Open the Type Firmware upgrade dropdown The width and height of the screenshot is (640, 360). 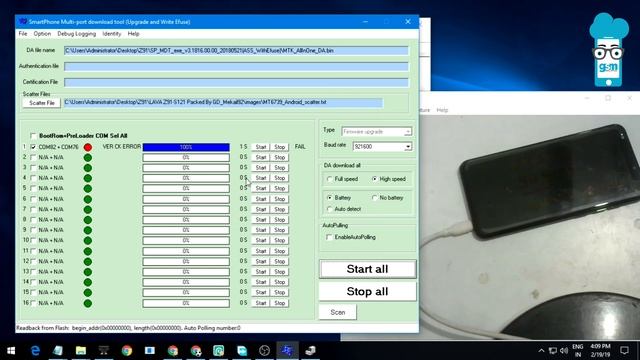(x=408, y=132)
